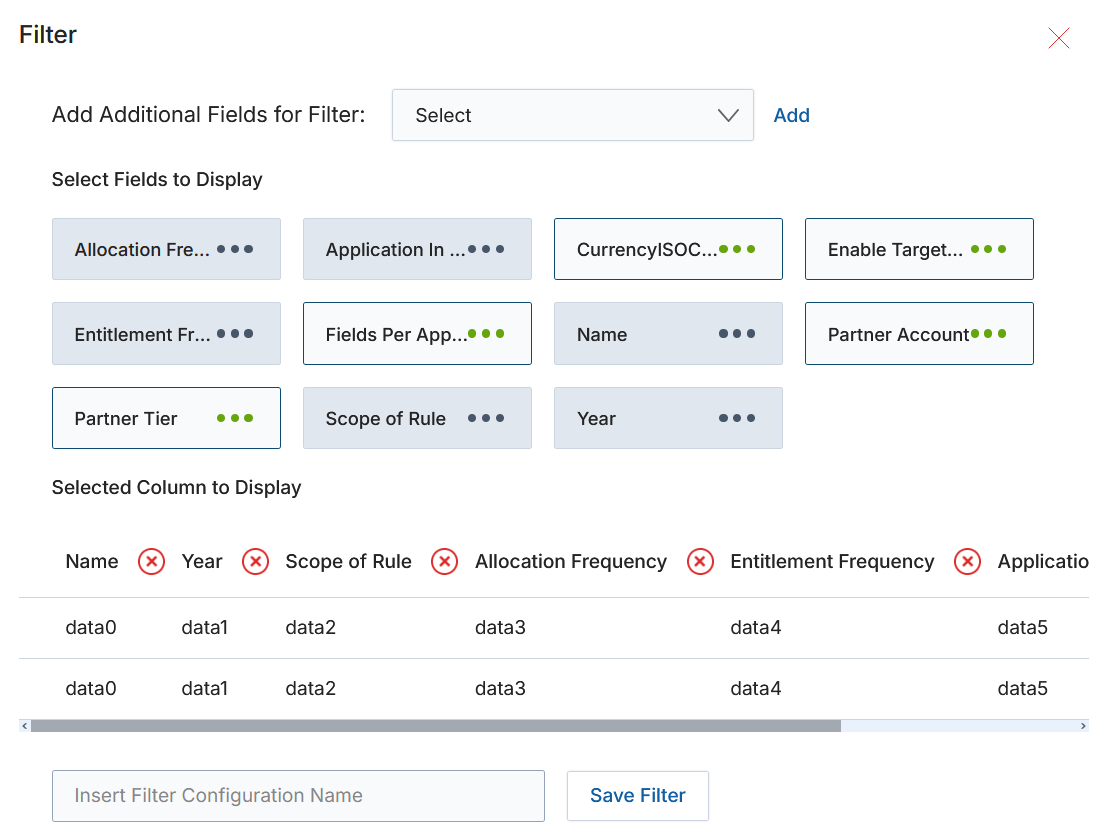Click the Save Filter button

(638, 796)
